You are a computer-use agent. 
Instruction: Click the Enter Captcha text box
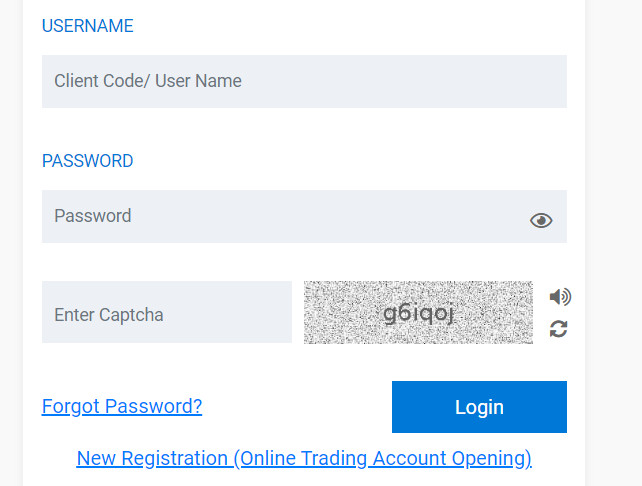(x=167, y=315)
